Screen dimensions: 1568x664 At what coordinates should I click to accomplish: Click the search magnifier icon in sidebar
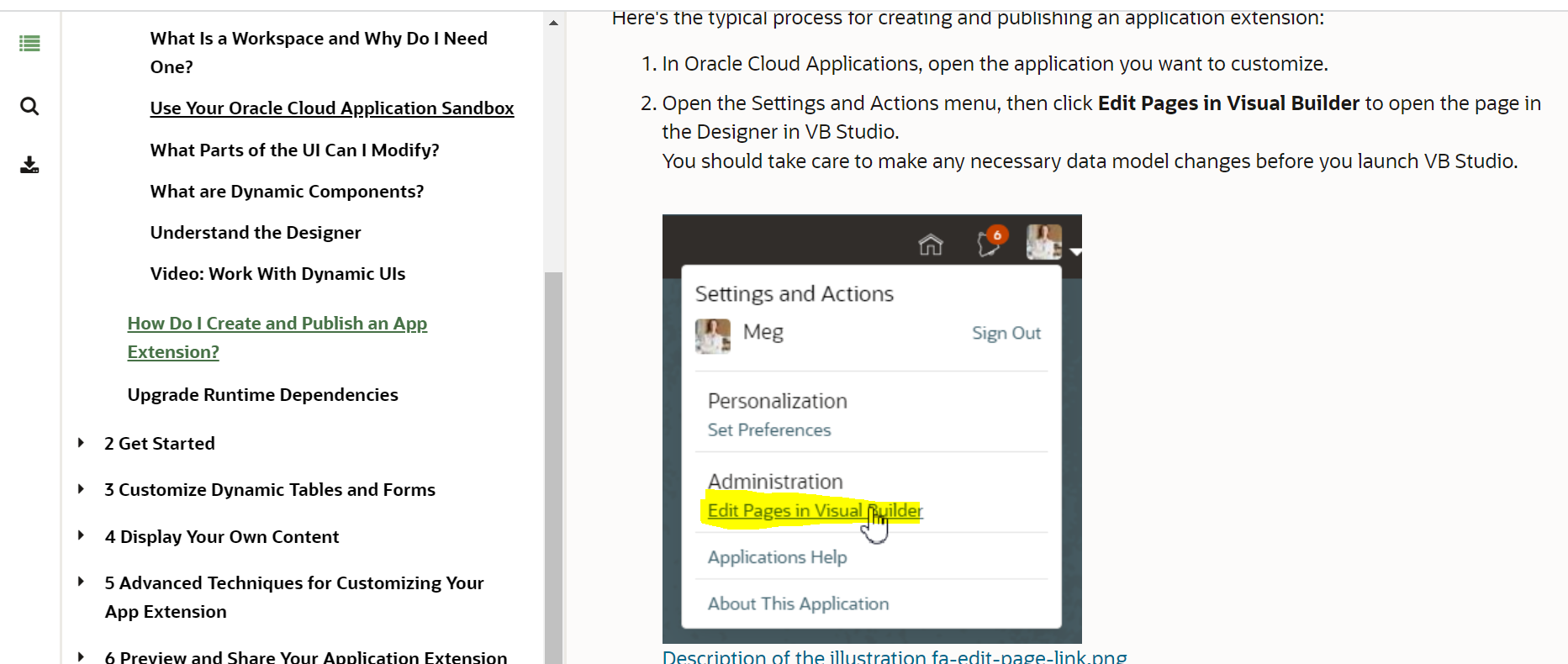pos(29,106)
